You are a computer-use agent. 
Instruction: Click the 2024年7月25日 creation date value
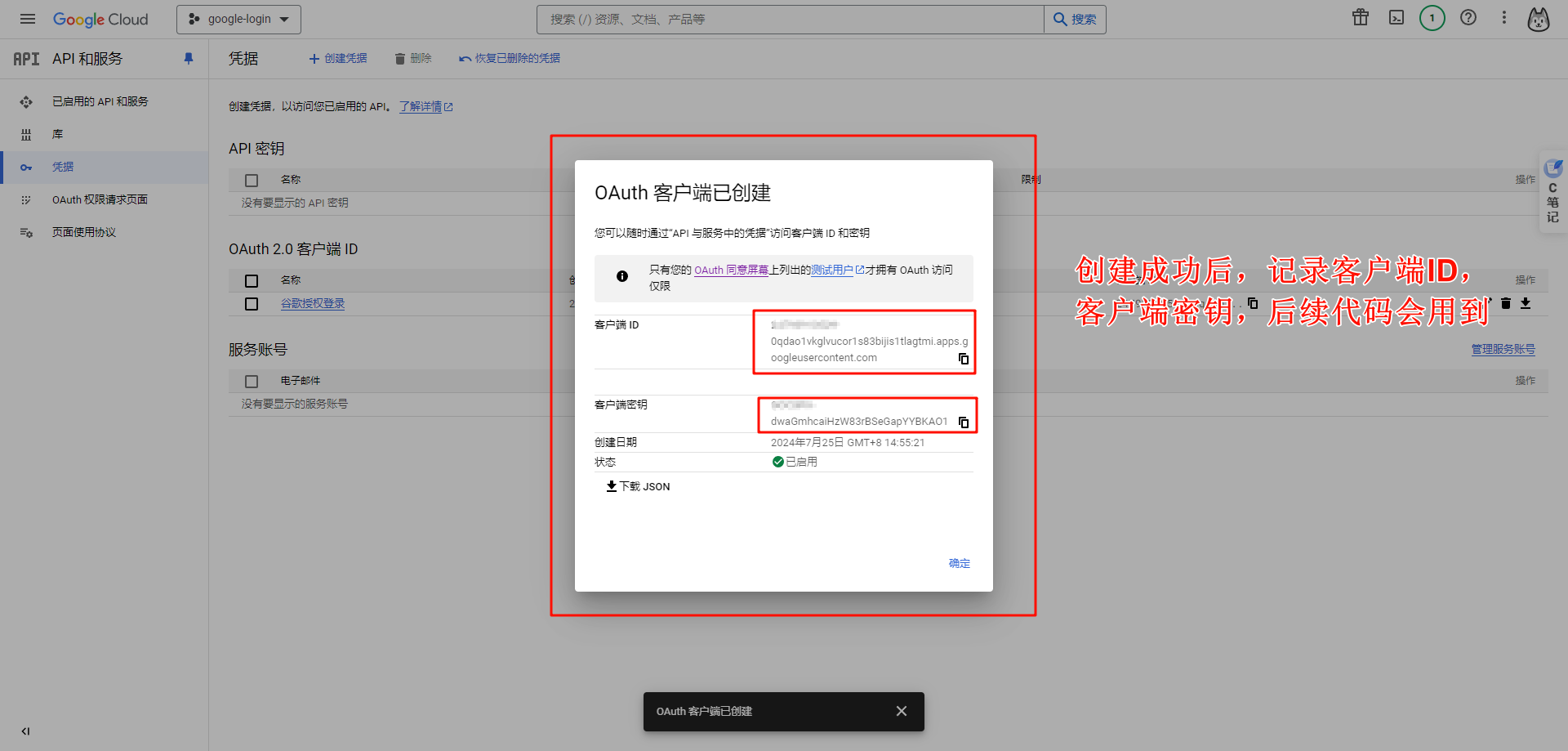pyautogui.click(x=848, y=442)
